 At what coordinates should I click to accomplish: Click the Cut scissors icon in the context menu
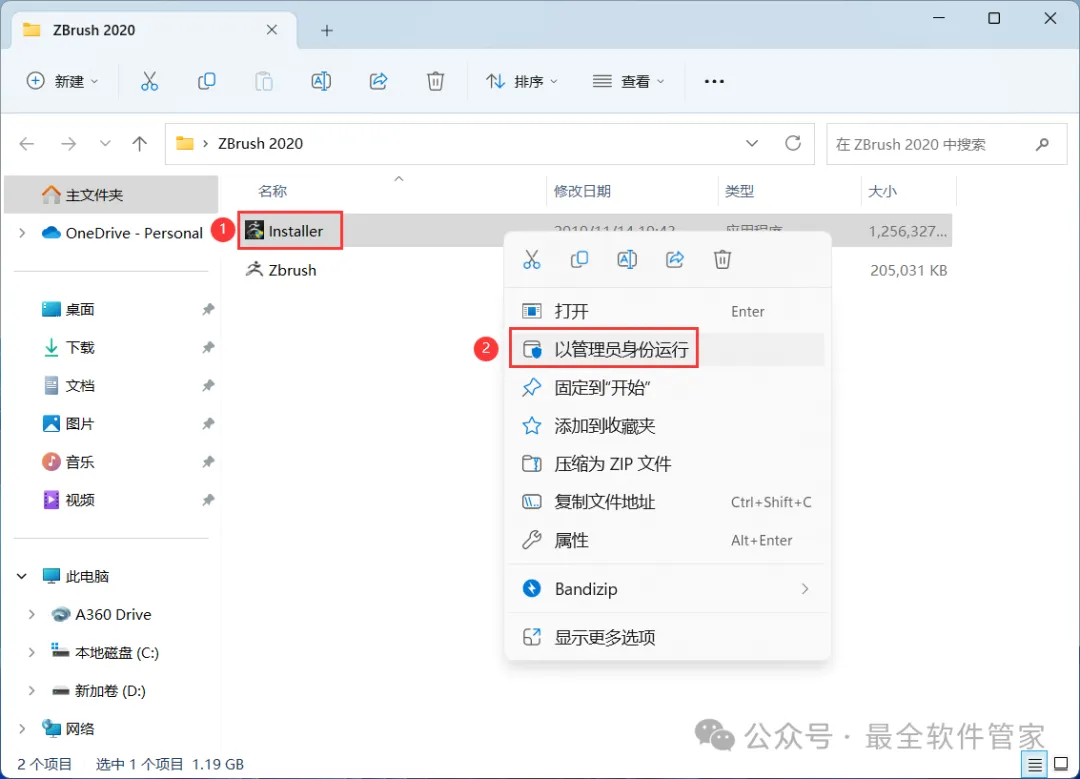coord(532,260)
